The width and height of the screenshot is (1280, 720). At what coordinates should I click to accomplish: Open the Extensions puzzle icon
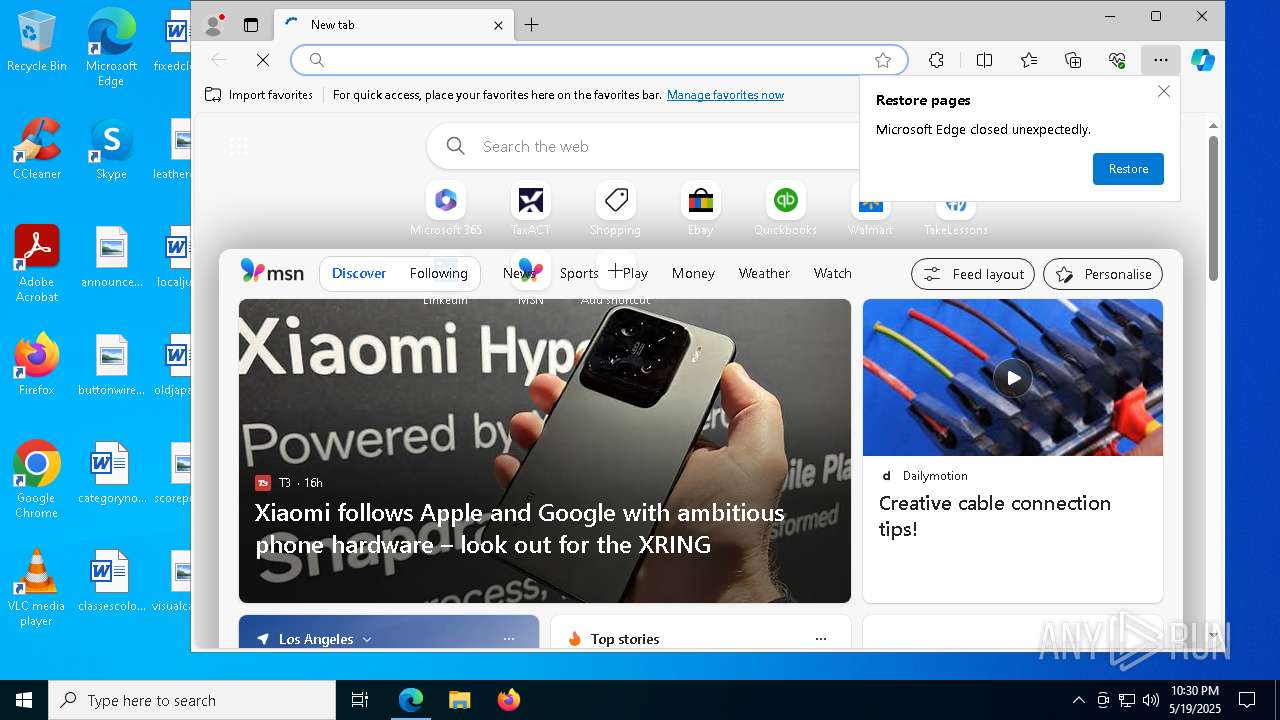[936, 60]
